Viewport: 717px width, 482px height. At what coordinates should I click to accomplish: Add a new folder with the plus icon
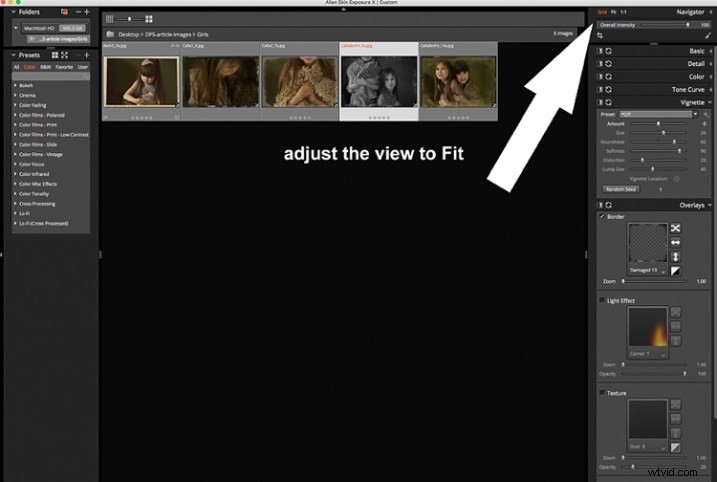(x=88, y=11)
